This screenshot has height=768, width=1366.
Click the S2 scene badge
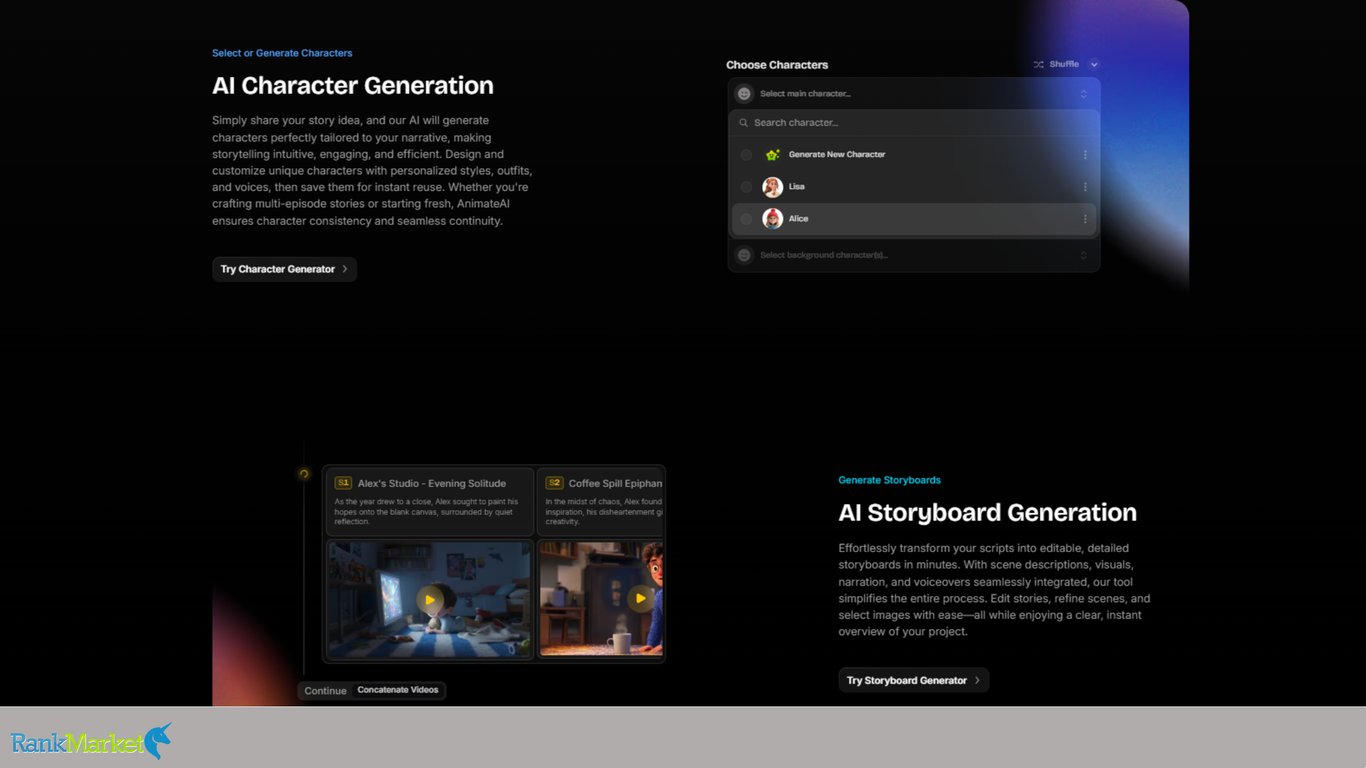(554, 483)
